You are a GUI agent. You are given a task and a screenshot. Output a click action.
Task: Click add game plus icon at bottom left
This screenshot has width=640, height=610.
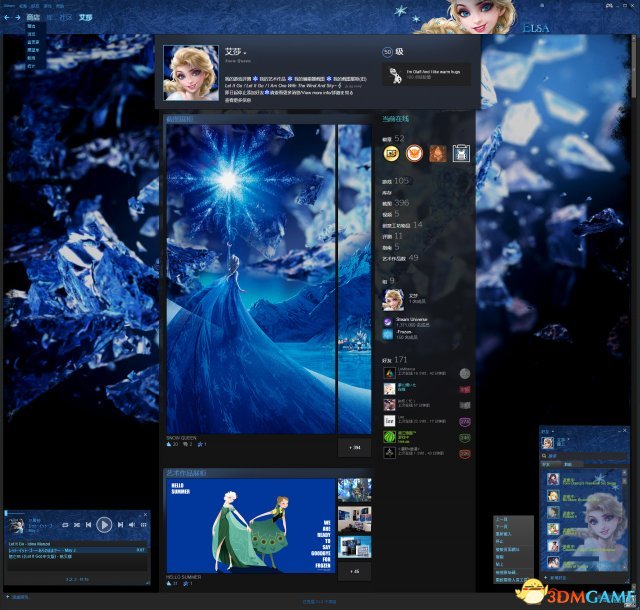pos(8,597)
